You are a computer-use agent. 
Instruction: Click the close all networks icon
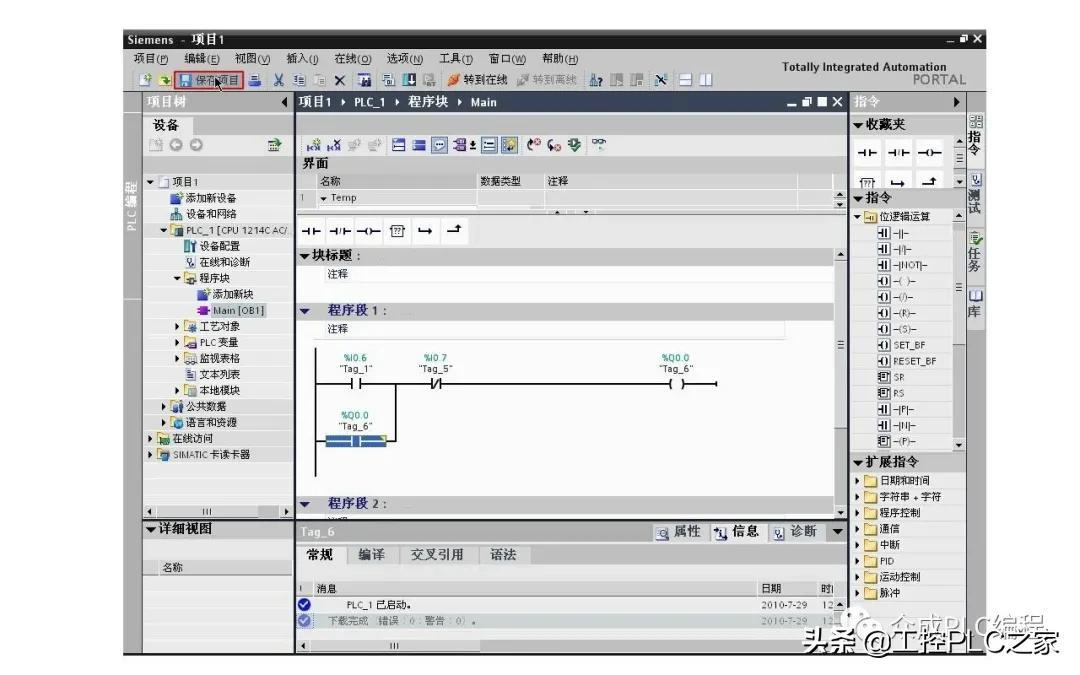[419, 145]
